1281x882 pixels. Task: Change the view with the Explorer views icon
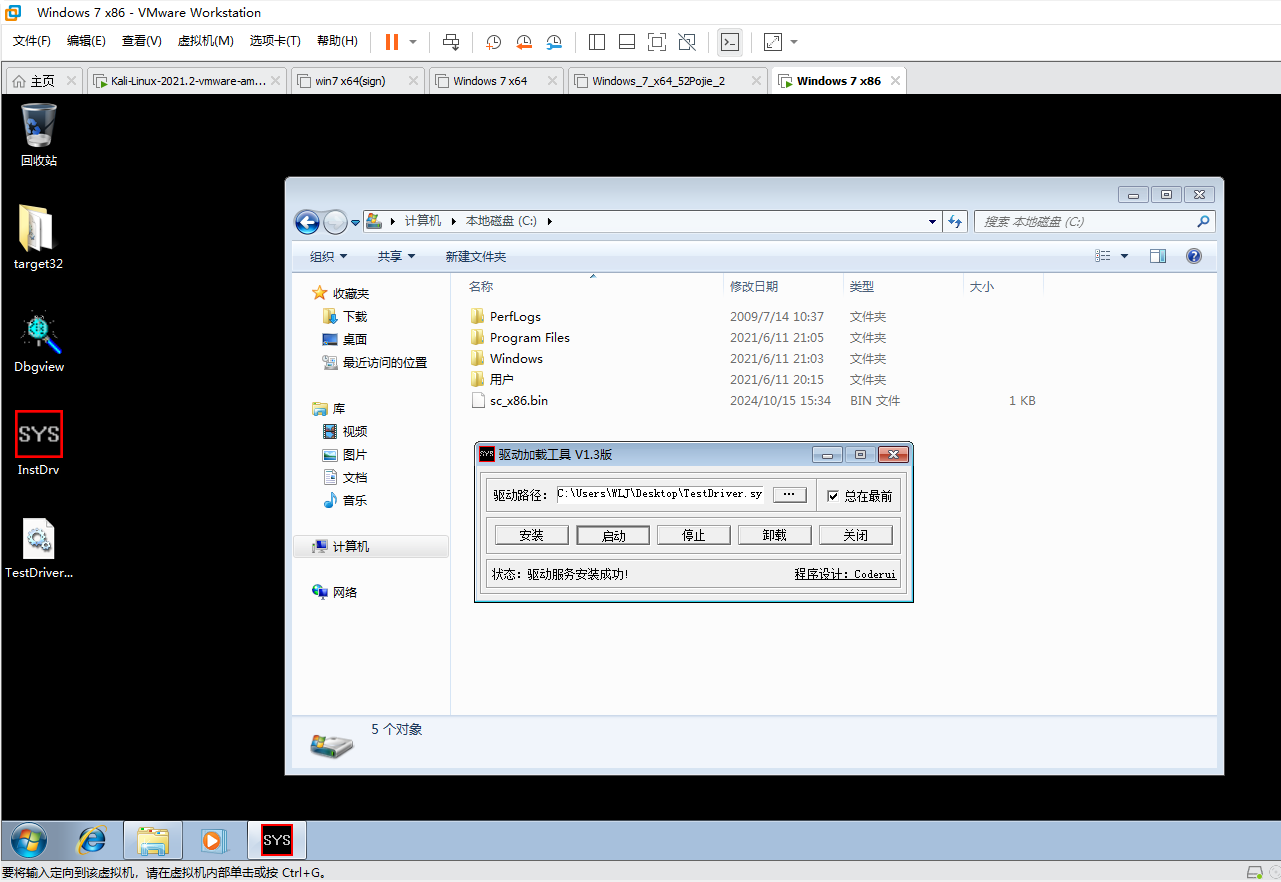[1103, 256]
